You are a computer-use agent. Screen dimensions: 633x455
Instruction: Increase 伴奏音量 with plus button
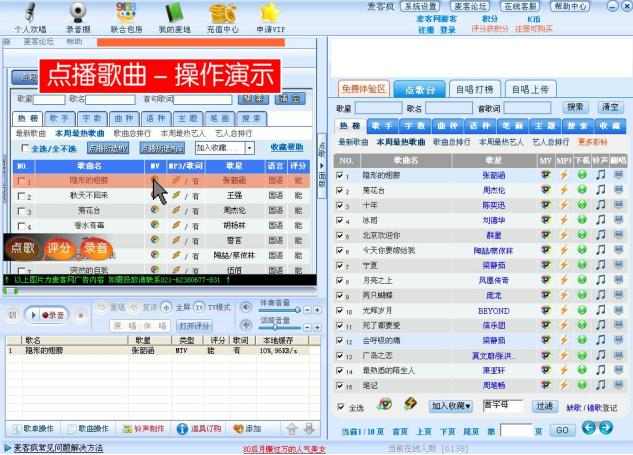tap(317, 310)
